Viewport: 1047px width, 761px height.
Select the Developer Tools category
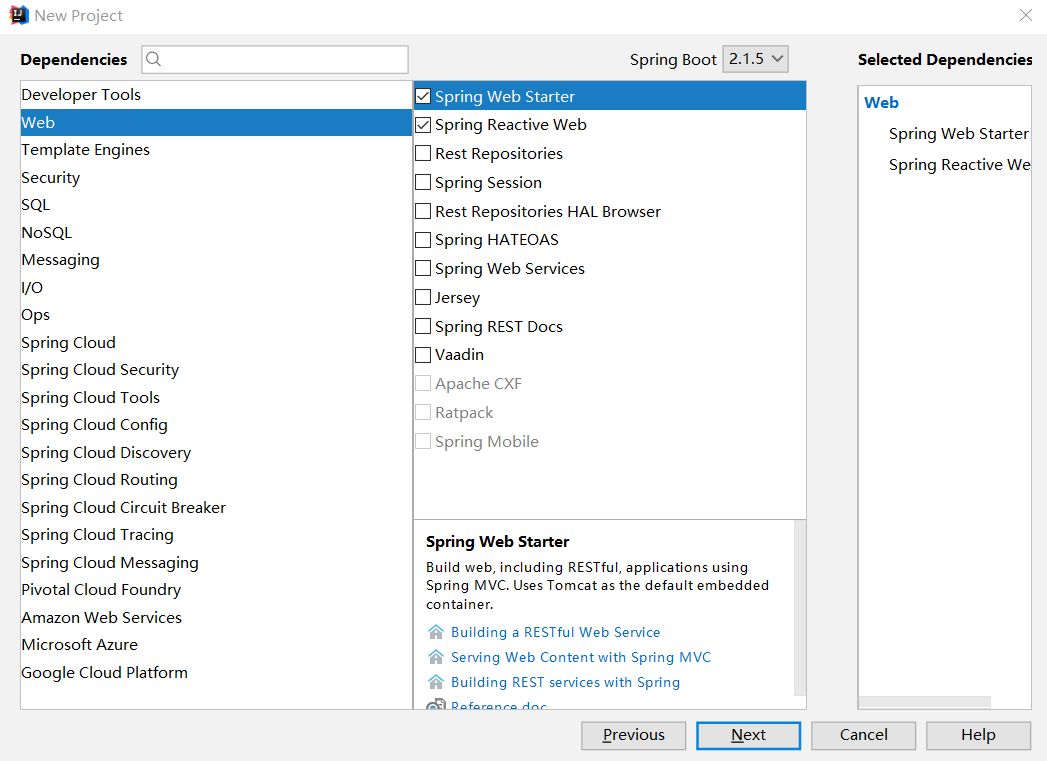[216, 95]
